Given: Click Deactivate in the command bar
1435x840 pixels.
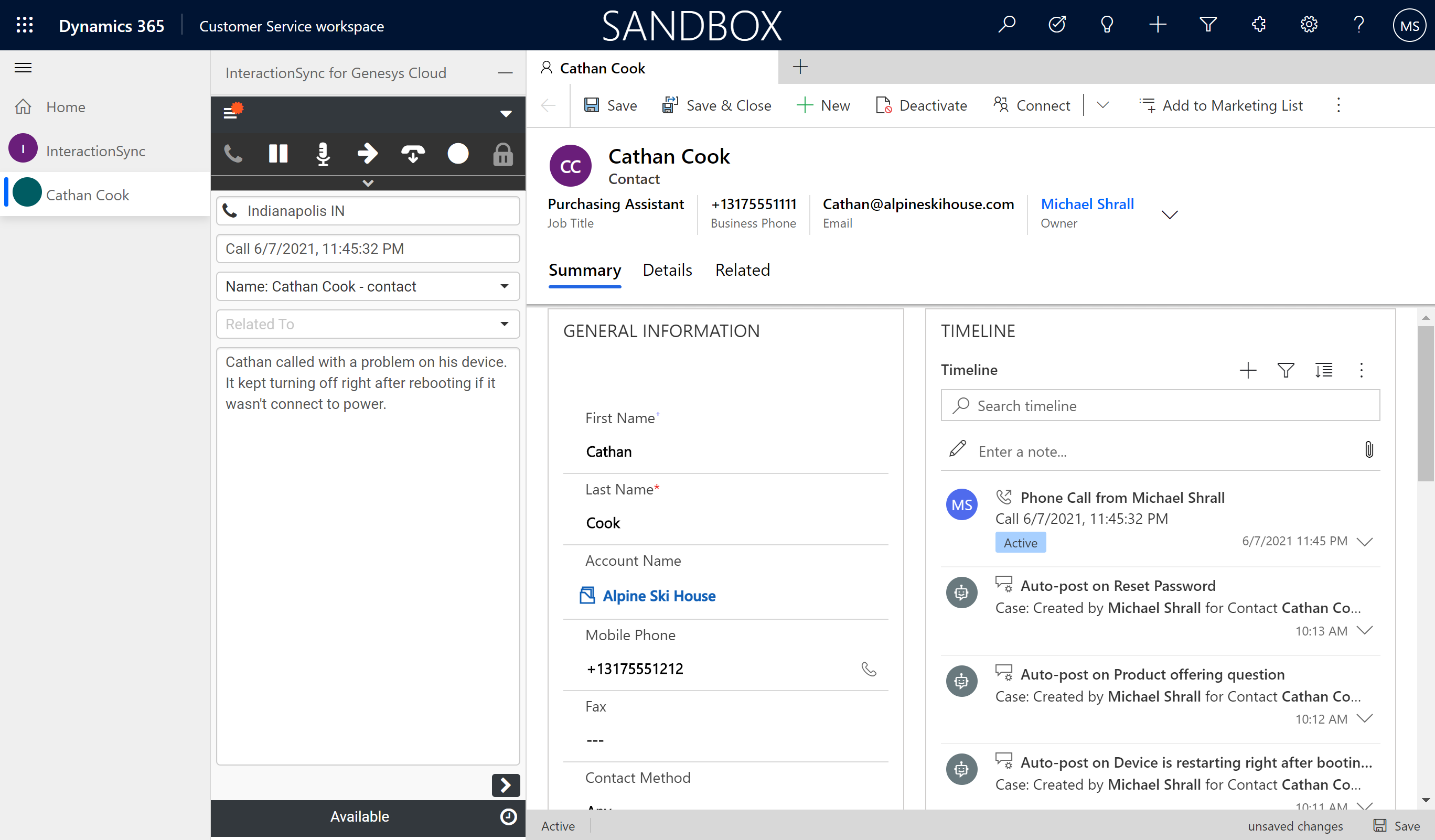Looking at the screenshot, I should tap(922, 105).
